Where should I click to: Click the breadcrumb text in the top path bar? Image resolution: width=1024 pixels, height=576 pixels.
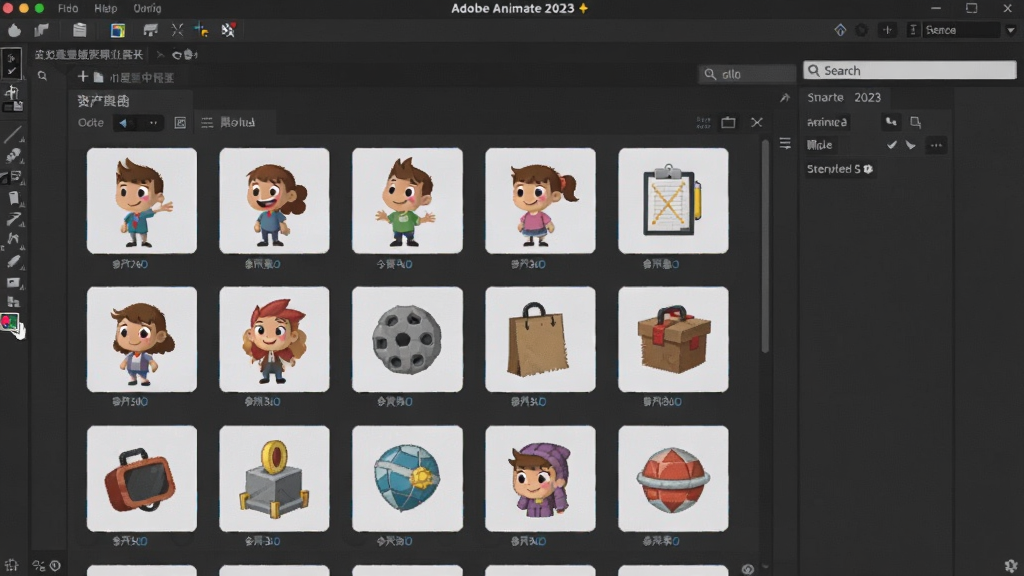[89, 55]
